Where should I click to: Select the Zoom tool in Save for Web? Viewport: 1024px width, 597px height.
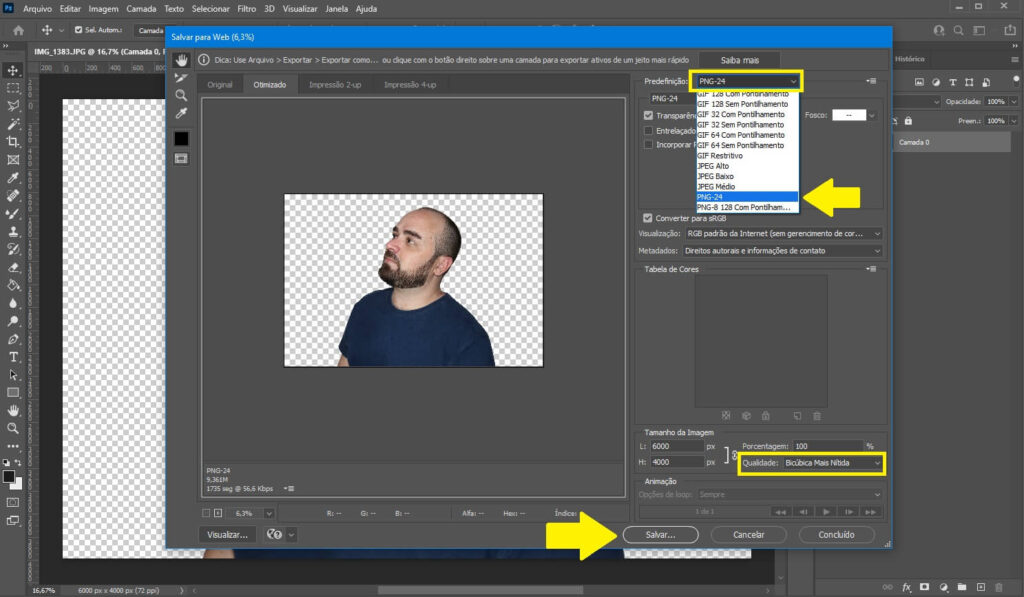pos(181,94)
